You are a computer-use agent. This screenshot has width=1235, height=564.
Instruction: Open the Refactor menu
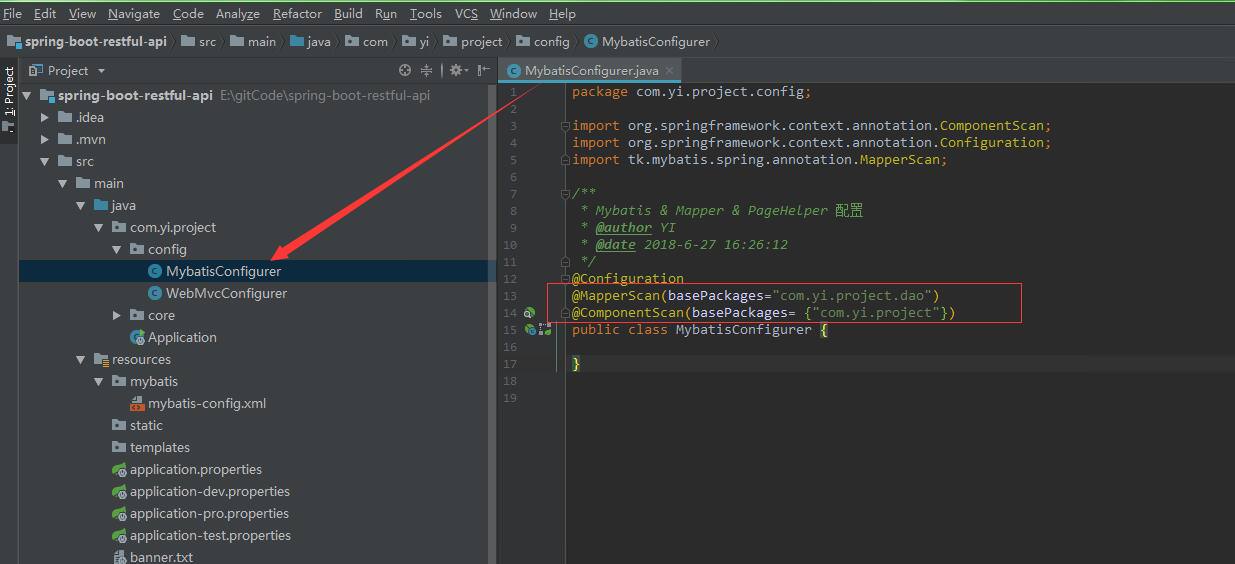click(x=297, y=13)
